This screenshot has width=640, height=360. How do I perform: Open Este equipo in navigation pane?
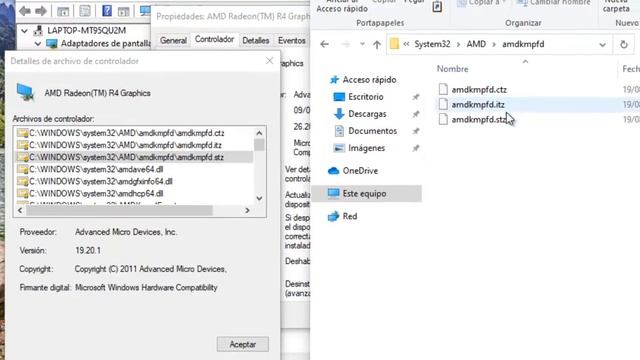(364, 193)
